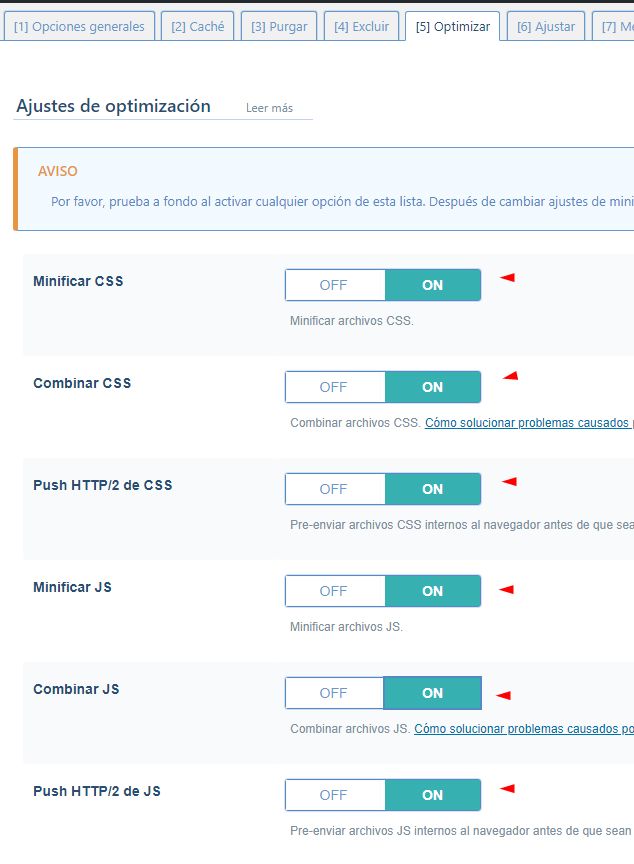Disable Combinar CSS with OFF

click(x=334, y=387)
